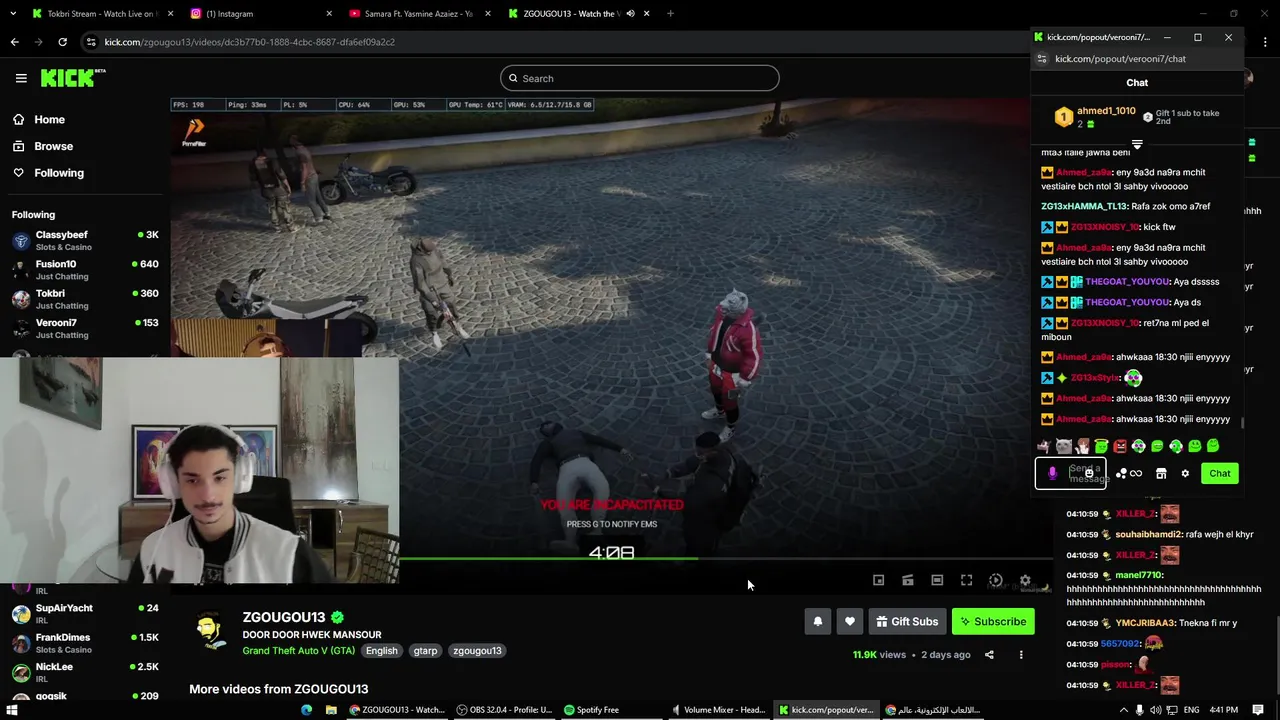Screen dimensions: 1280x720
Task: Share the video via share icon
Action: 989,655
